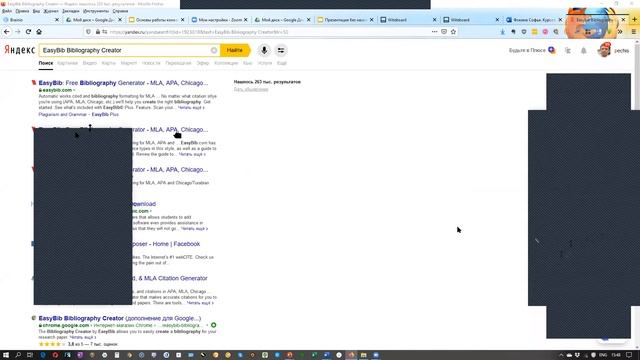Show hidden system tray icons
The height and width of the screenshot is (360, 640).
(561, 355)
